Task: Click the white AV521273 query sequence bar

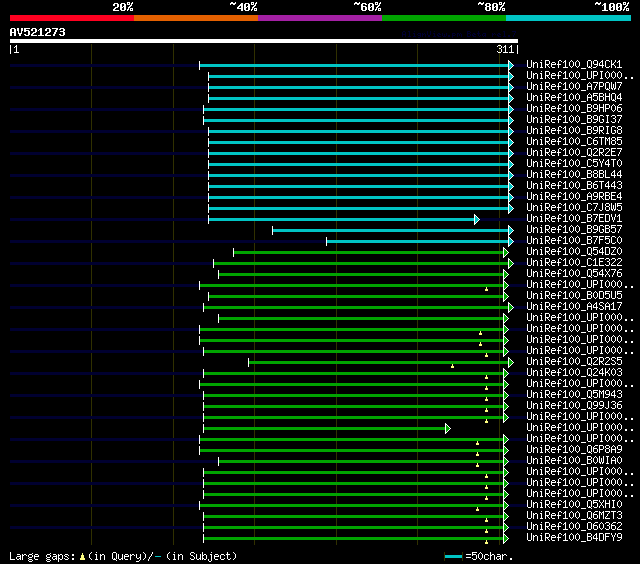Action: click(264, 41)
